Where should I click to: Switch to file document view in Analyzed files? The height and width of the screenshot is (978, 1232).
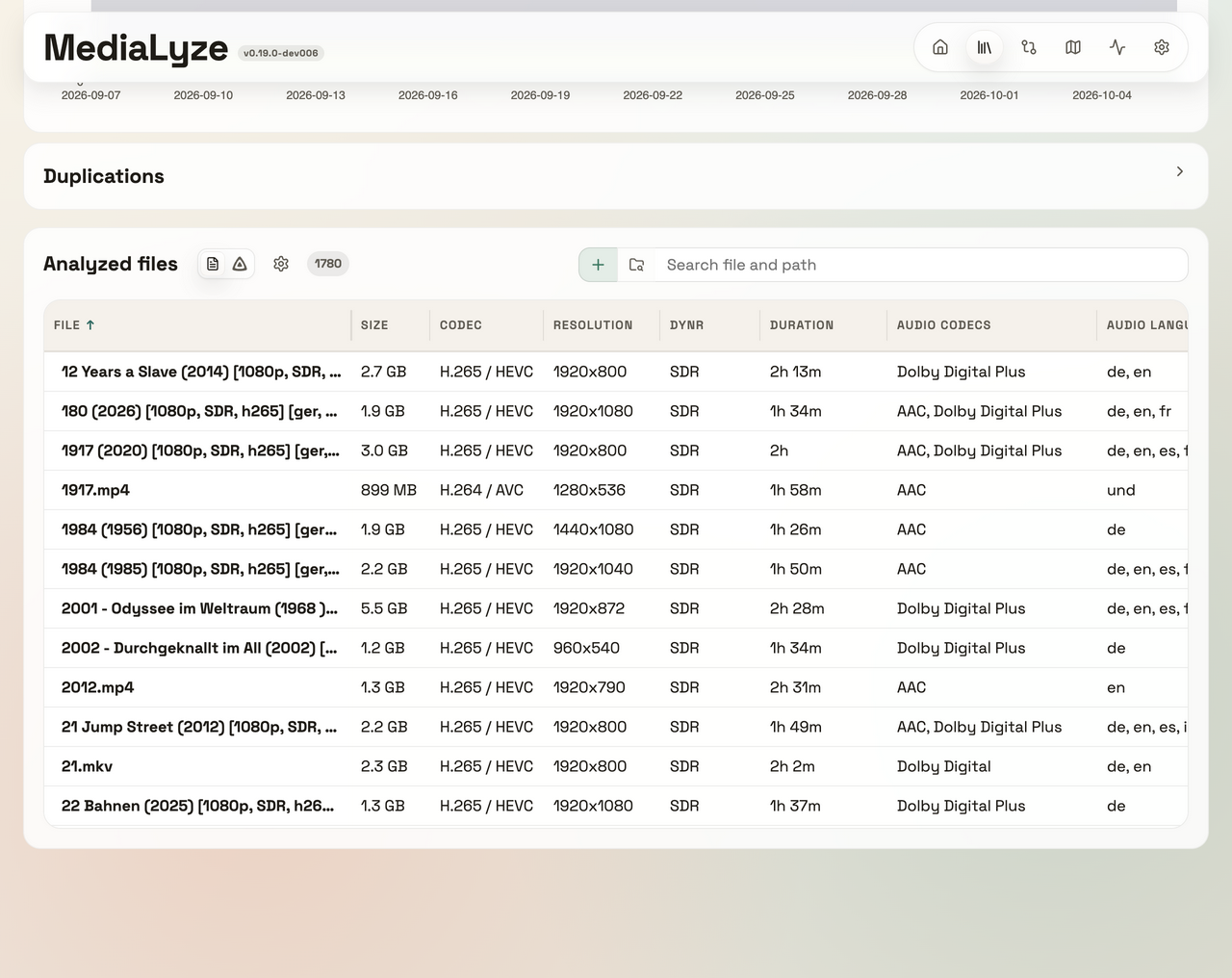[x=213, y=264]
